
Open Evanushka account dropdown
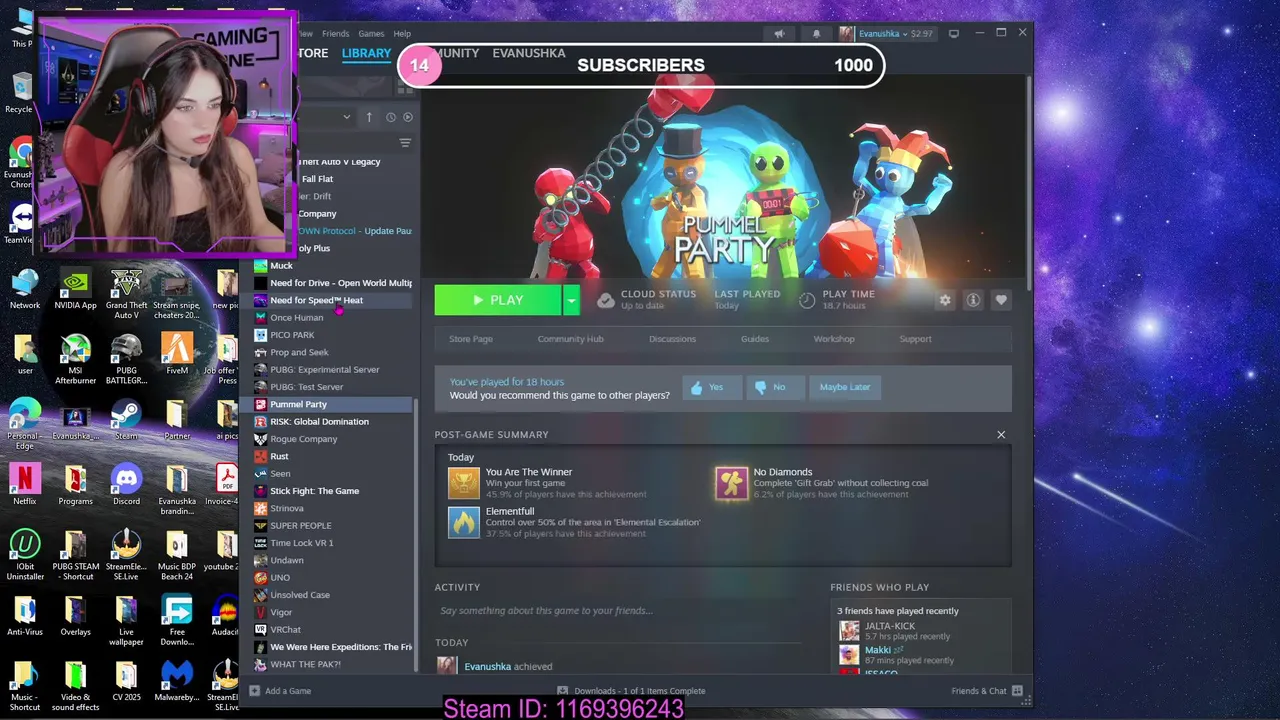pyautogui.click(x=886, y=34)
